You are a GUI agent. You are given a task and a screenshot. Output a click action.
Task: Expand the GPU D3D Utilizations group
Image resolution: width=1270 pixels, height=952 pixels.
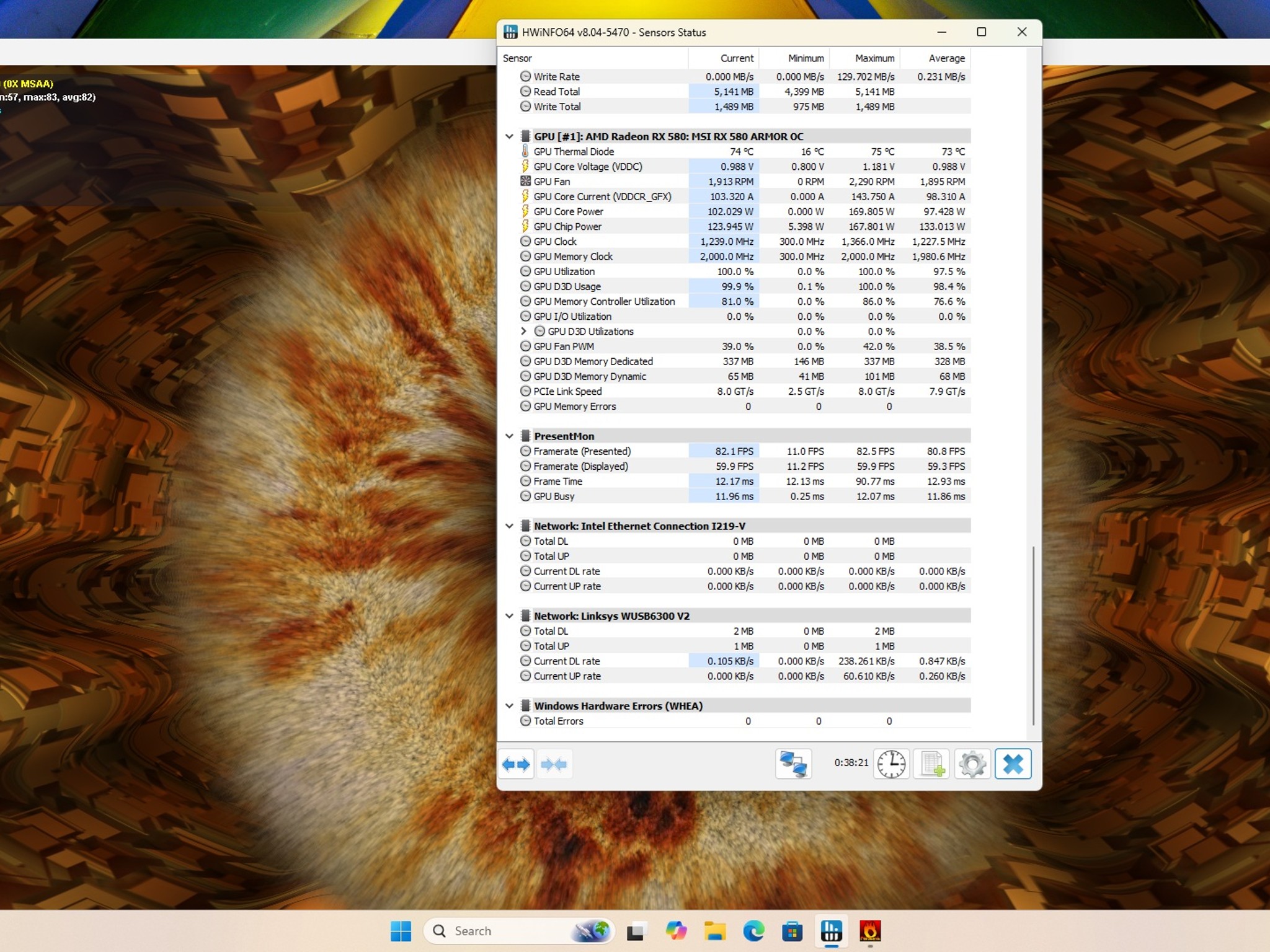[x=524, y=331]
